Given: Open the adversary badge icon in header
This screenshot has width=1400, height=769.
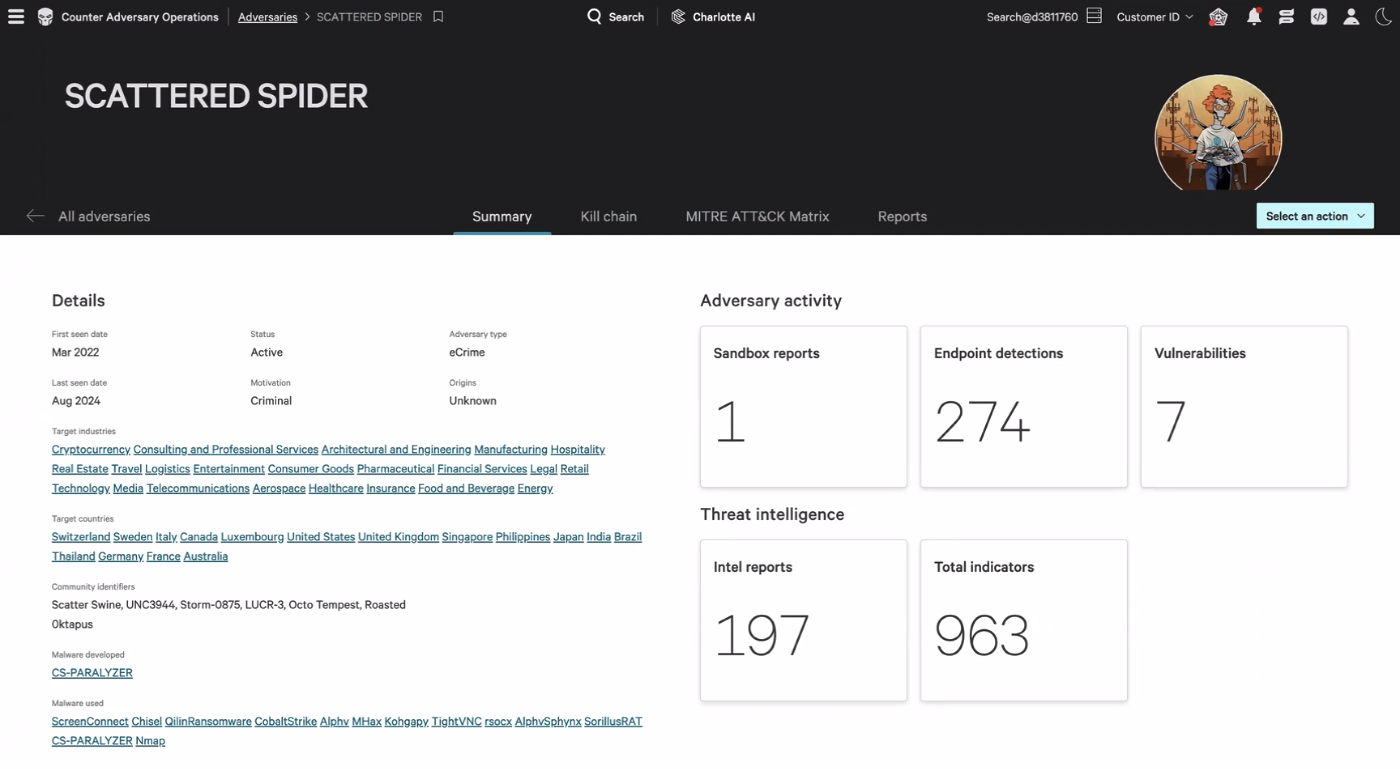Looking at the screenshot, I should tap(1218, 17).
